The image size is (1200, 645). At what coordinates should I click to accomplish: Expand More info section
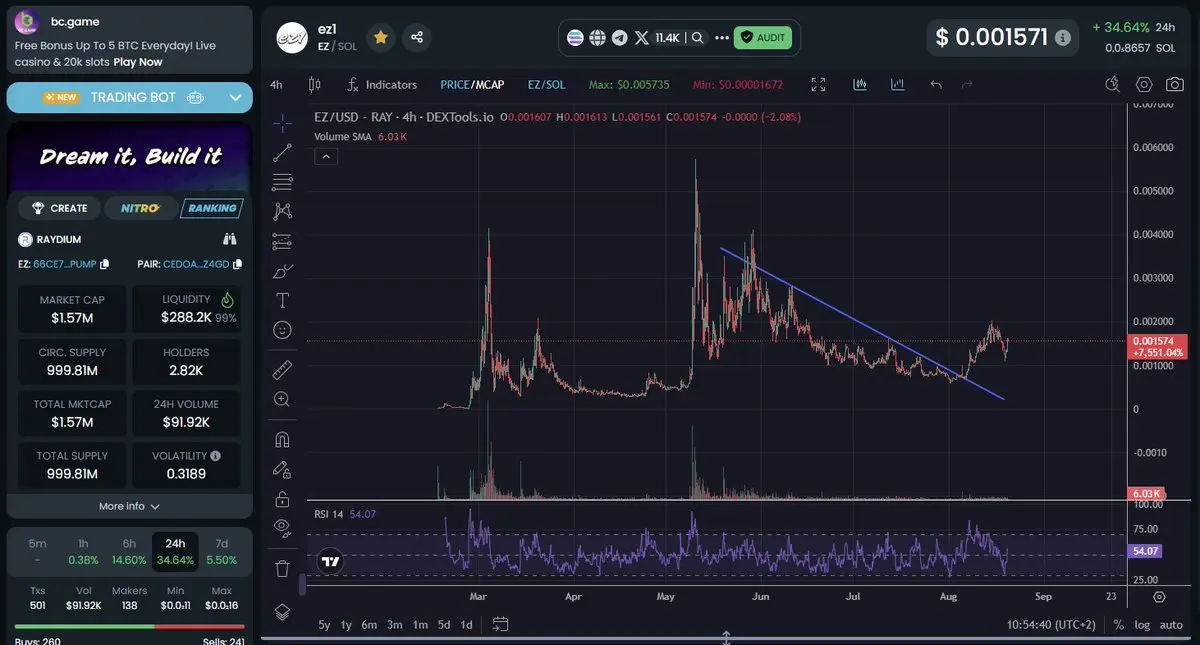click(129, 506)
